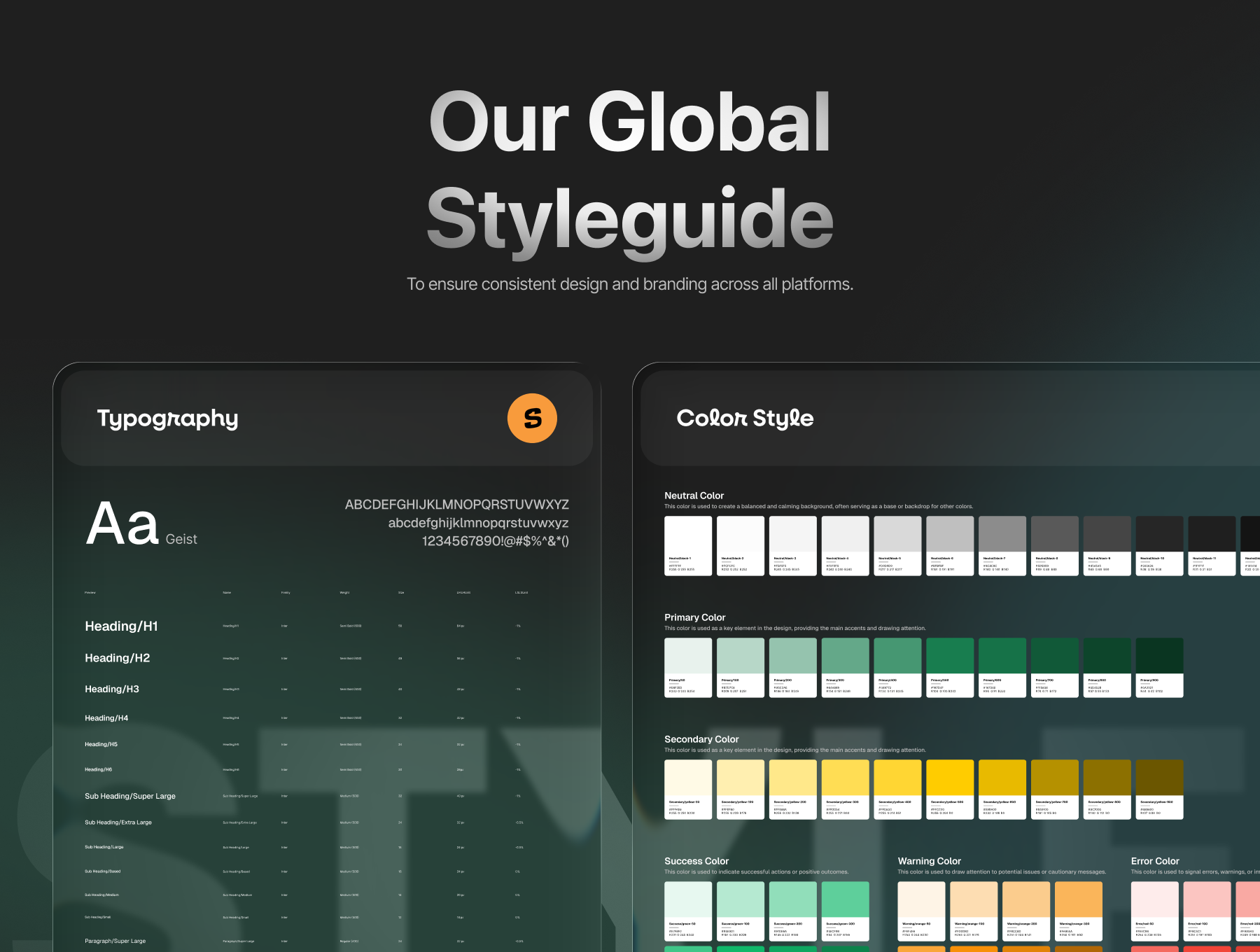This screenshot has height=952, width=1260.
Task: Click the Sub Heading/Super Large row
Action: click(x=130, y=797)
